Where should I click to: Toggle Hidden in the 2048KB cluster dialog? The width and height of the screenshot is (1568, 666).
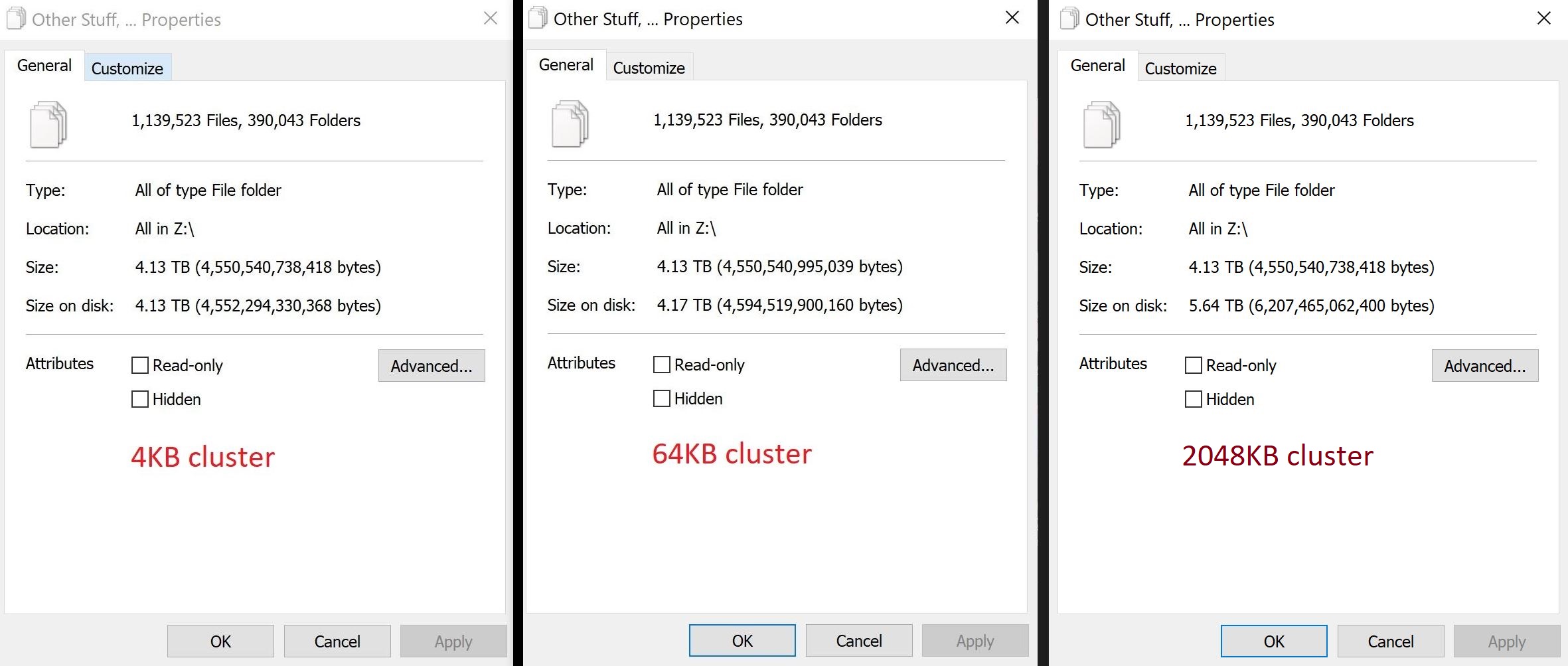(1194, 399)
